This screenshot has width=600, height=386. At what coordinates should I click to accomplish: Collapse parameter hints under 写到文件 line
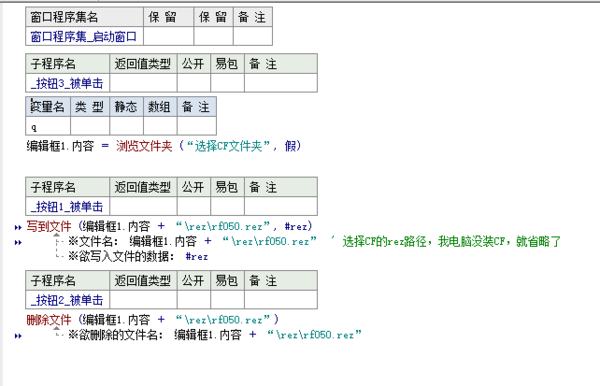pyautogui.click(x=56, y=234)
